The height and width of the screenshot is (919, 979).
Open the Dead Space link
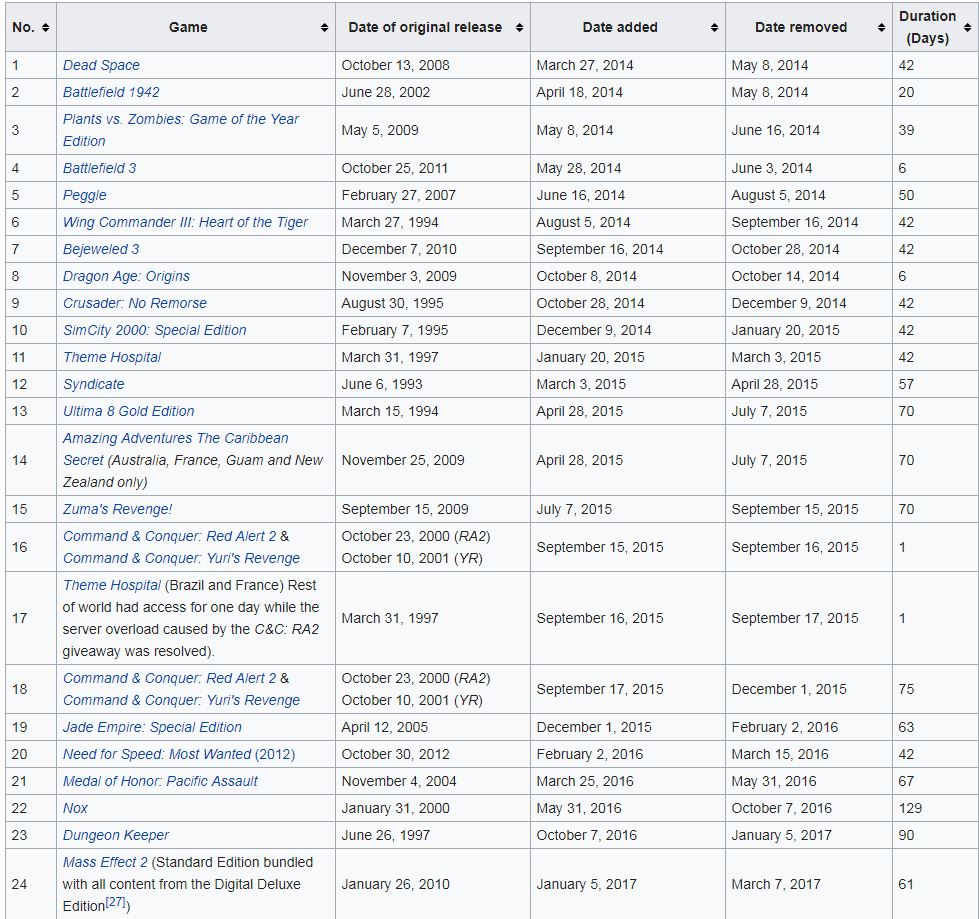tap(101, 65)
